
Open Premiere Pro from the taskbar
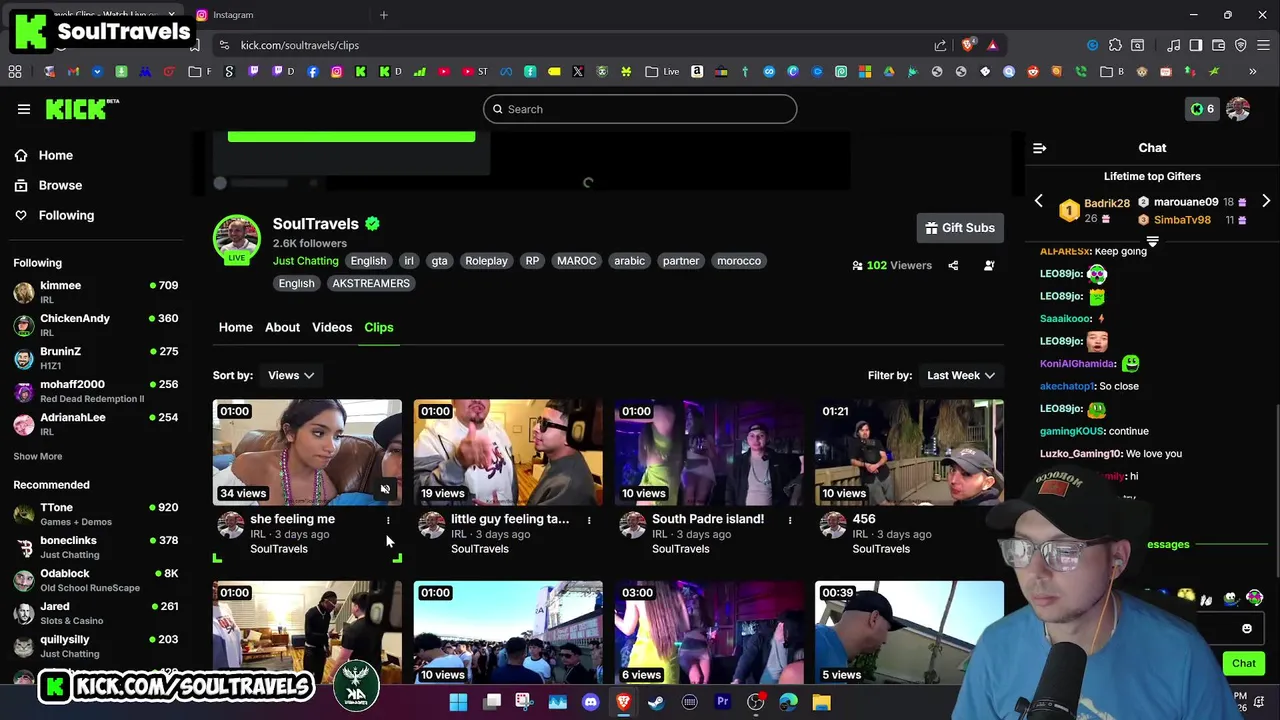(x=722, y=702)
